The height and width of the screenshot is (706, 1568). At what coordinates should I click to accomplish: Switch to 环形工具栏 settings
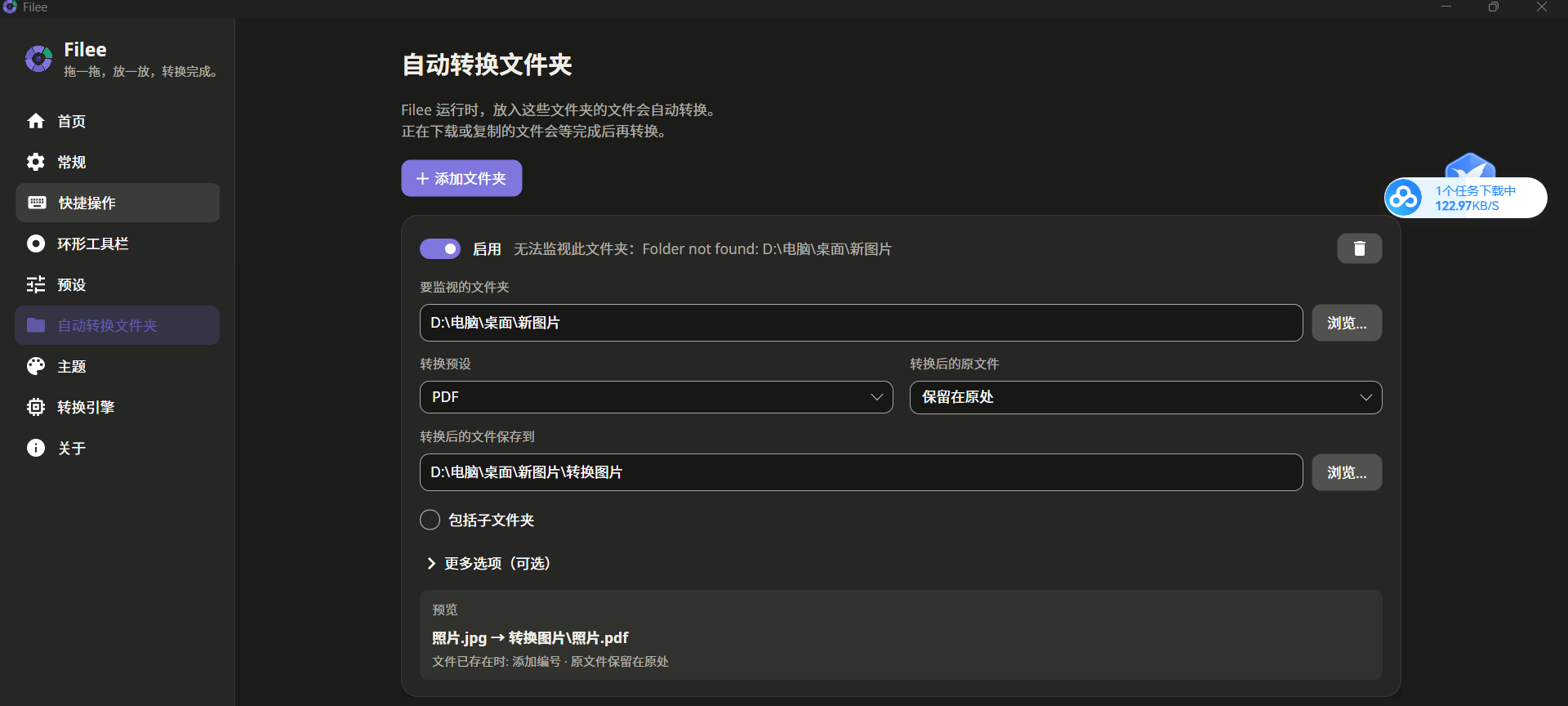click(x=117, y=244)
